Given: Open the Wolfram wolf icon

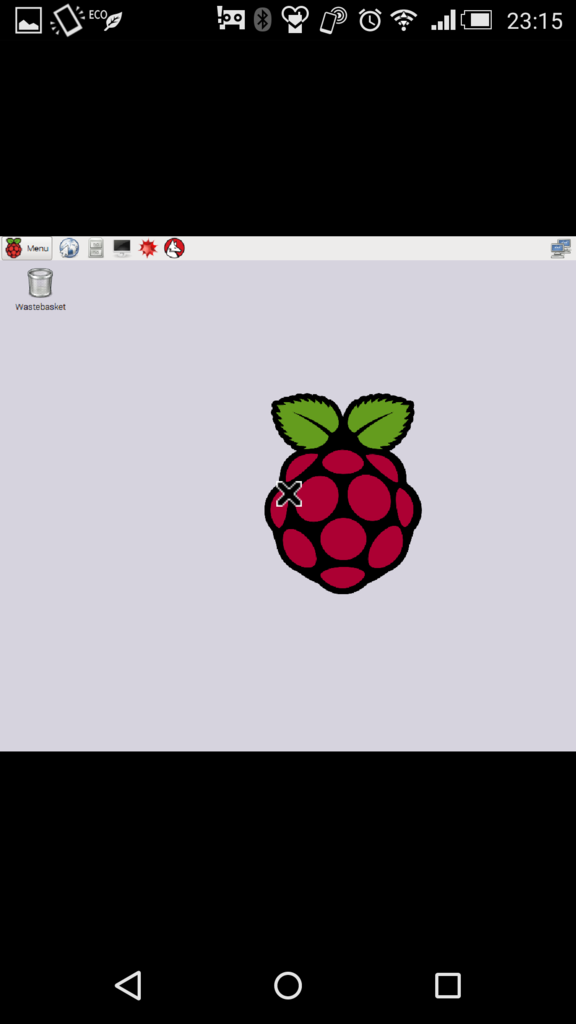Looking at the screenshot, I should click(x=174, y=248).
